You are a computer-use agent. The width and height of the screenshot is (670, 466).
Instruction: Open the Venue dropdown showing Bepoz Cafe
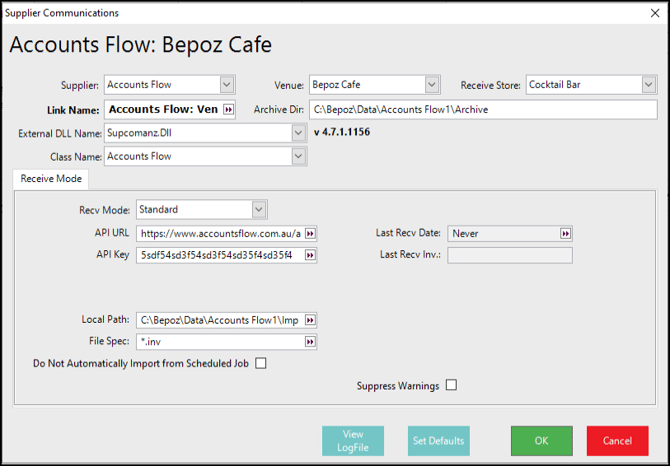tap(432, 85)
